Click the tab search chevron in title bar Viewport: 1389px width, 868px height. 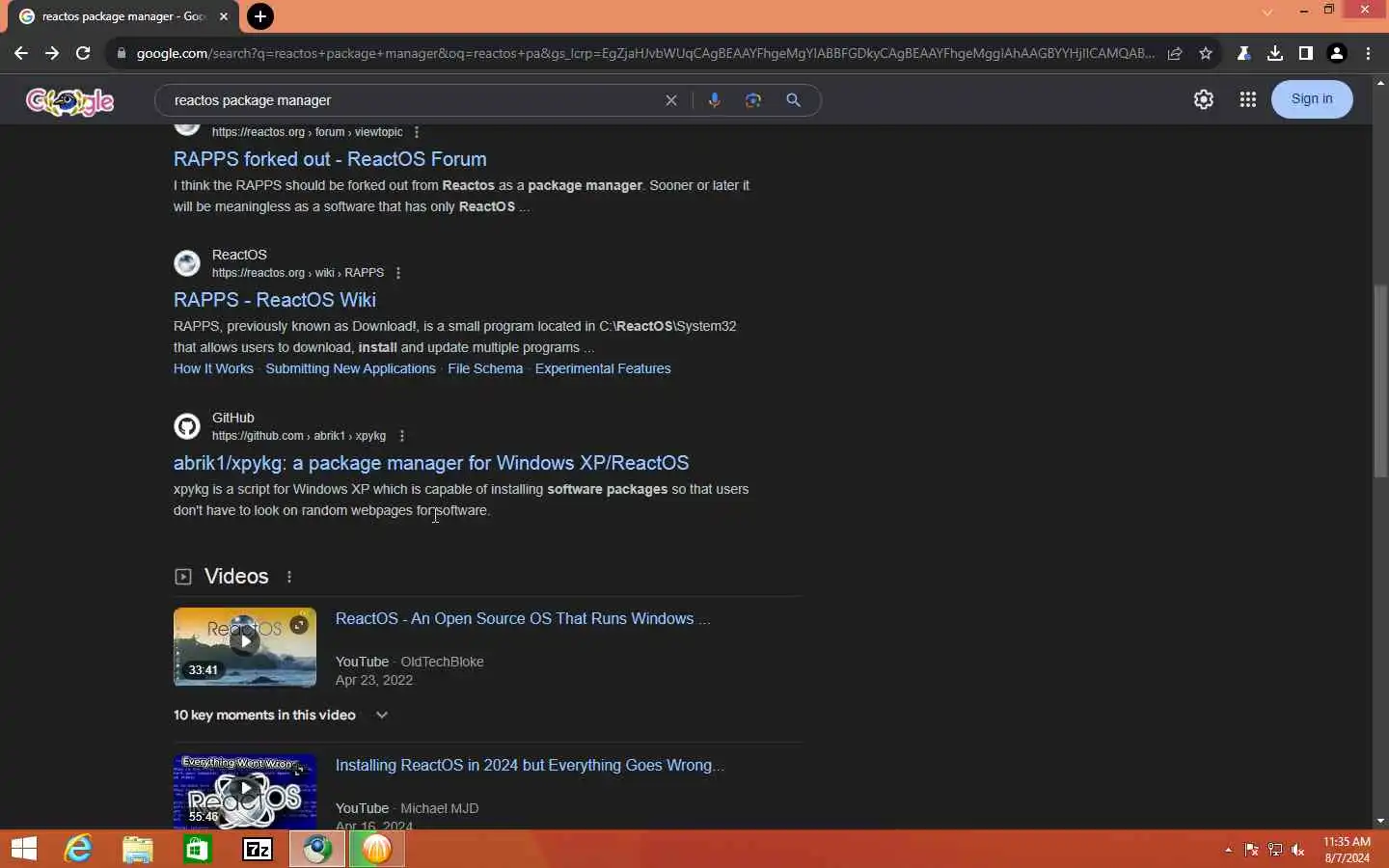point(1267,12)
